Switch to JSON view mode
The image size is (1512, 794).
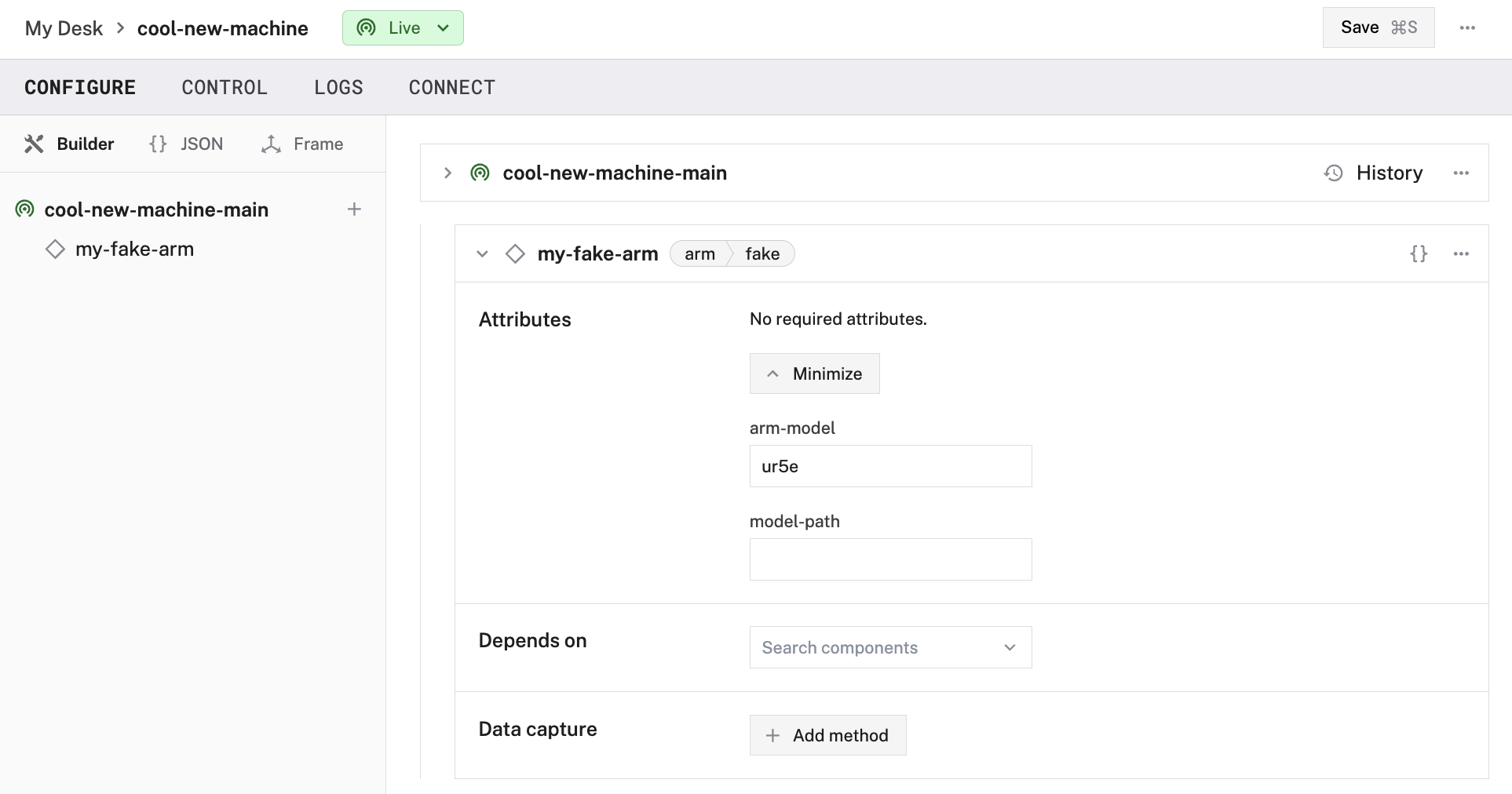(x=186, y=144)
